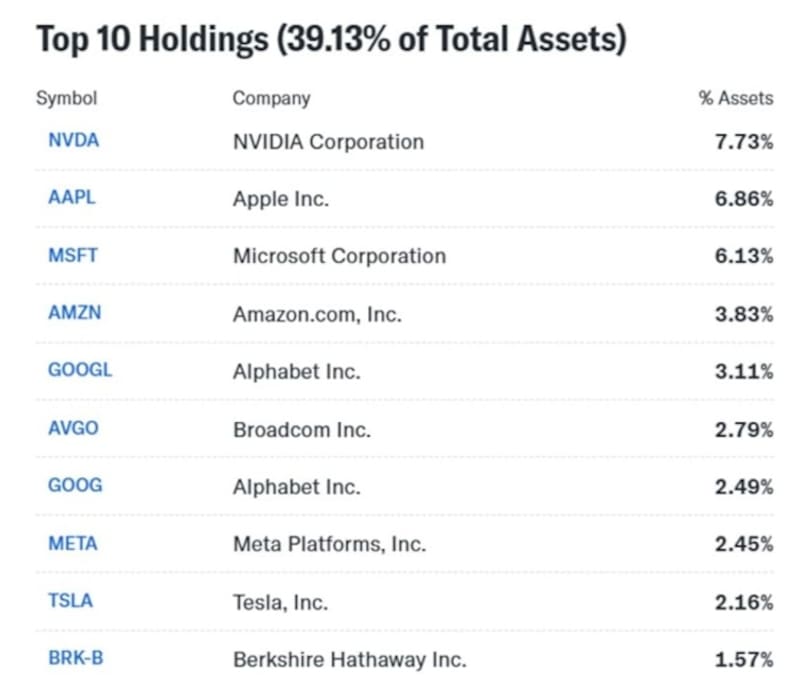Screen dimensions: 800x692
Task: Click the Microsoft Corporation company name
Action: pyautogui.click(x=339, y=256)
